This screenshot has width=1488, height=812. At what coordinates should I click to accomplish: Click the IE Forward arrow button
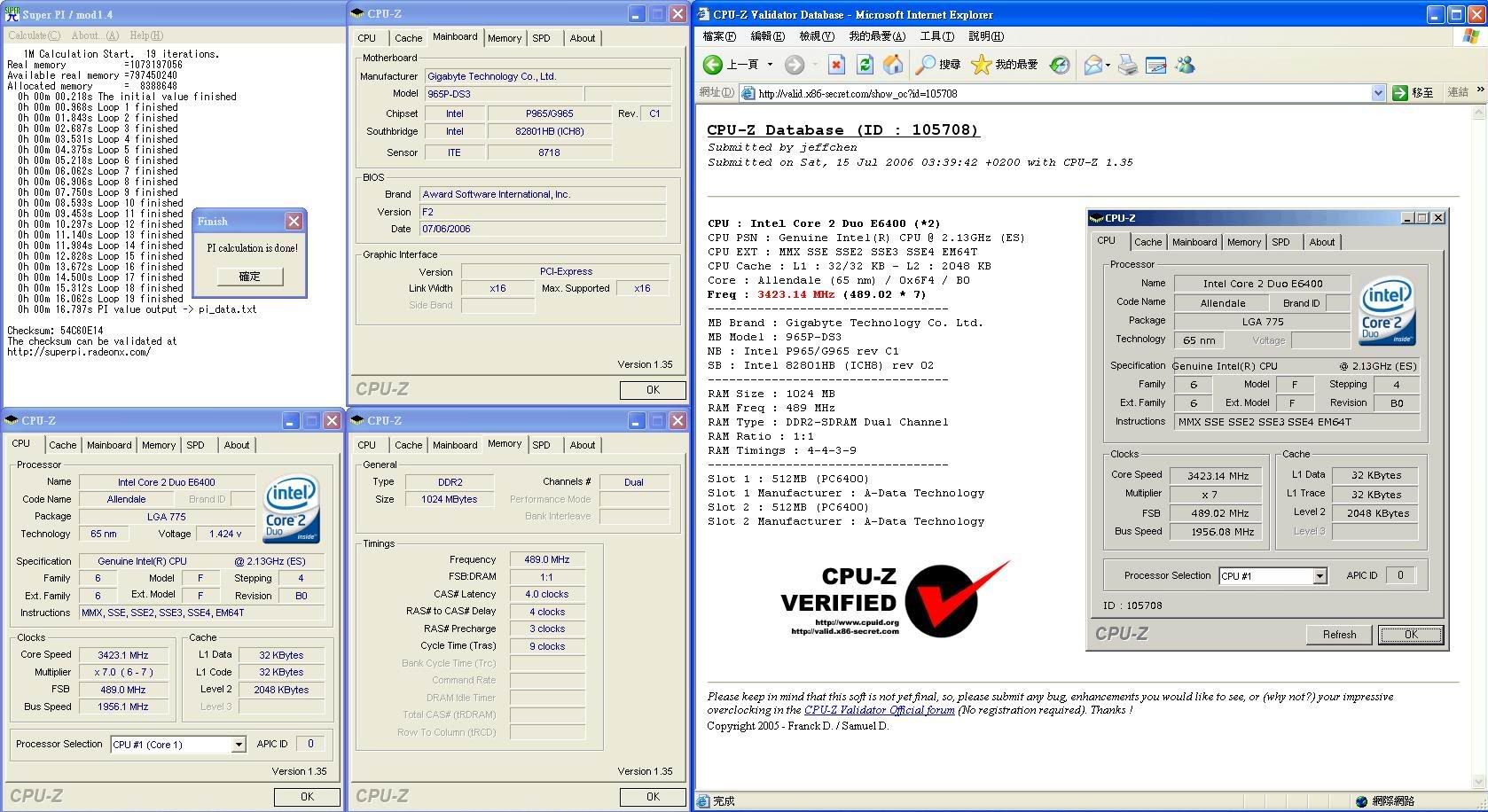point(795,65)
